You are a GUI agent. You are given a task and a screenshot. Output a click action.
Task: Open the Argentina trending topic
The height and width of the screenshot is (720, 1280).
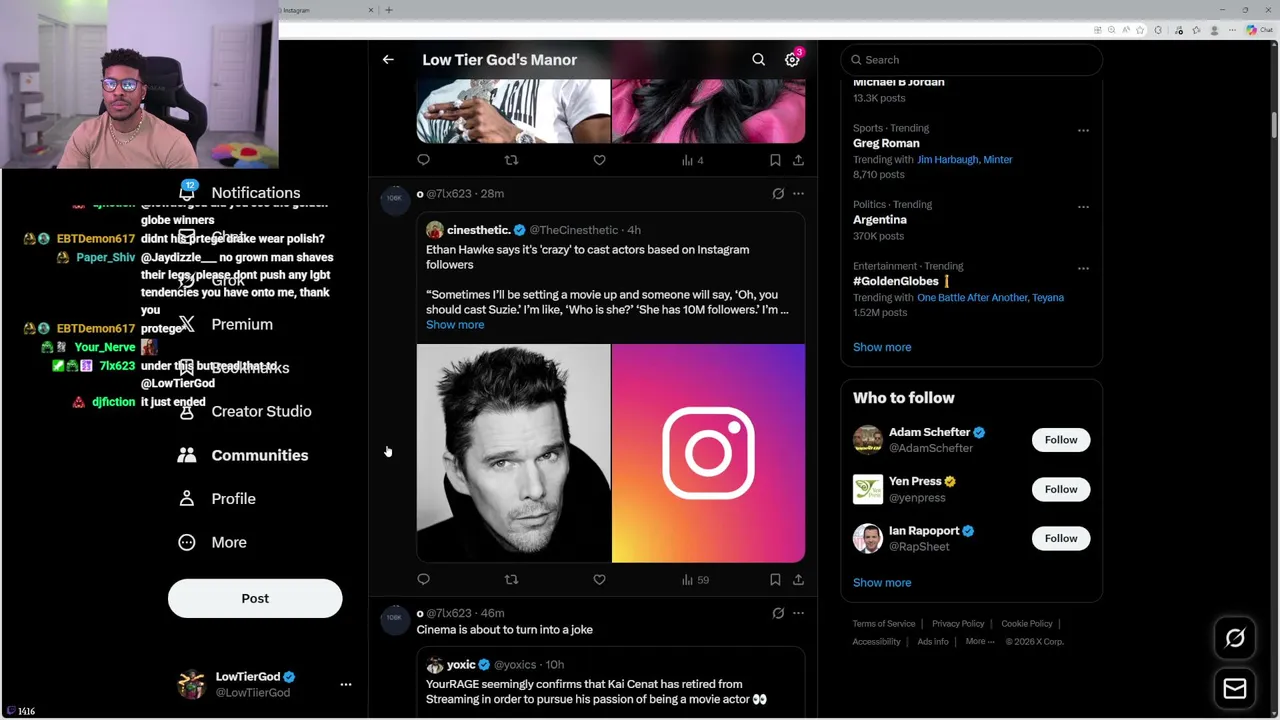coord(880,220)
